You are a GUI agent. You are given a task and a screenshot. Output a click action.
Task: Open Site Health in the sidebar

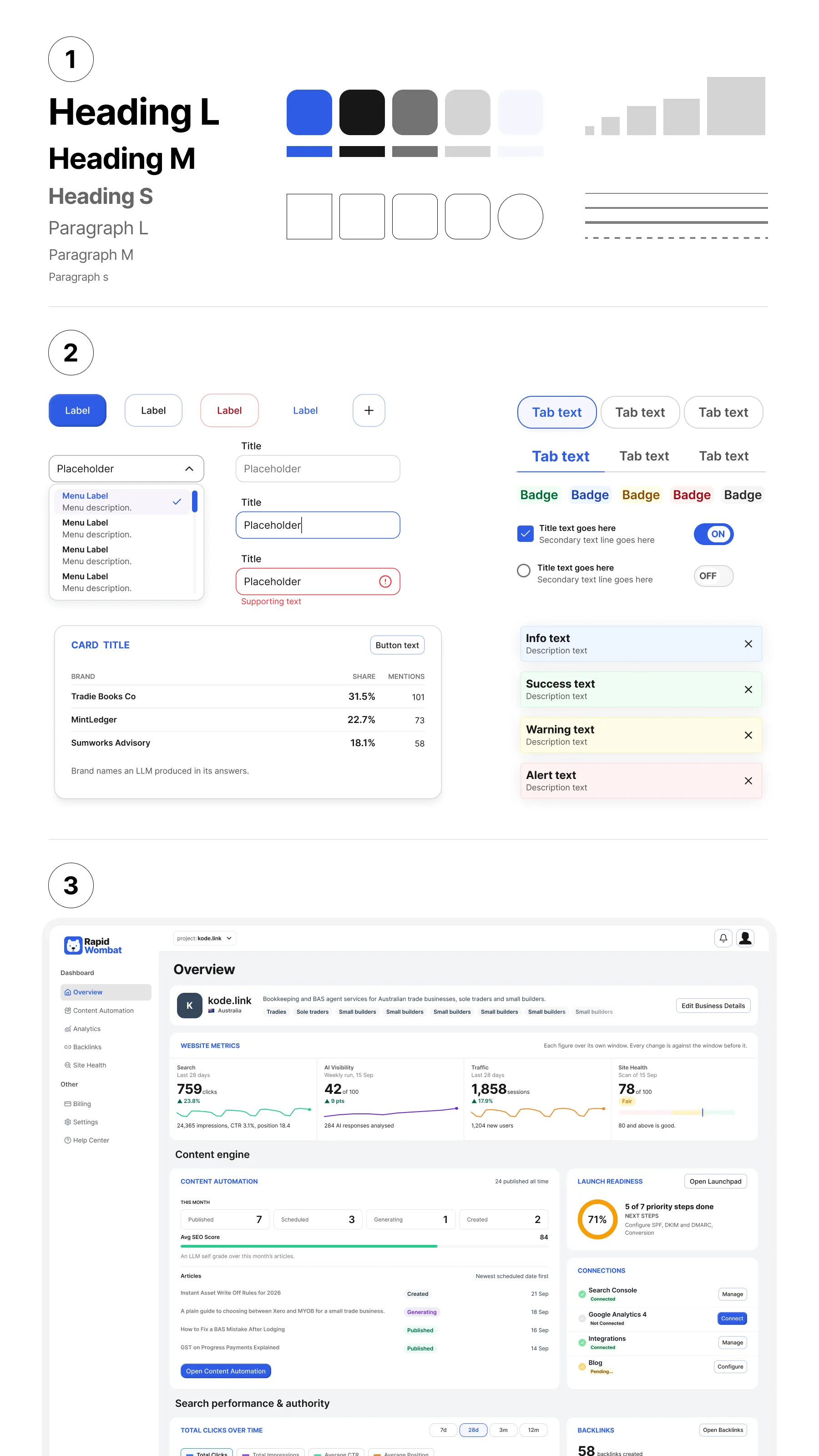pyautogui.click(x=106, y=1065)
